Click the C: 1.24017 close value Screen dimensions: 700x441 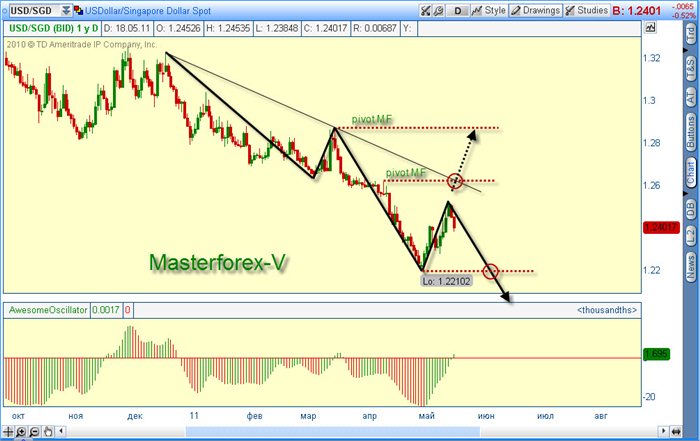tap(325, 29)
